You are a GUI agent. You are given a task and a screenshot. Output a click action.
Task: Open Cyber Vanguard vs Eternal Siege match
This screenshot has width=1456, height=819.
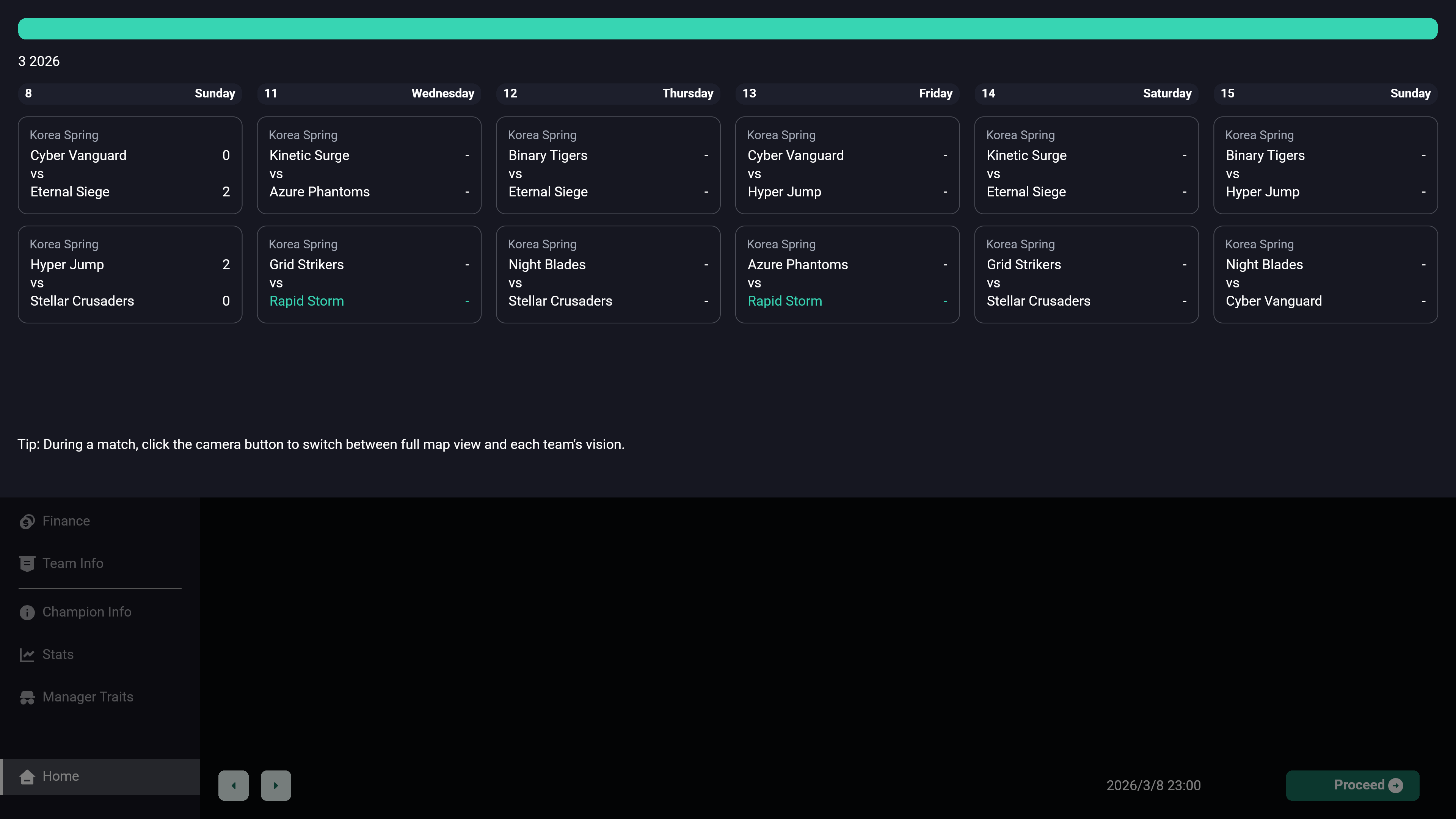(130, 165)
